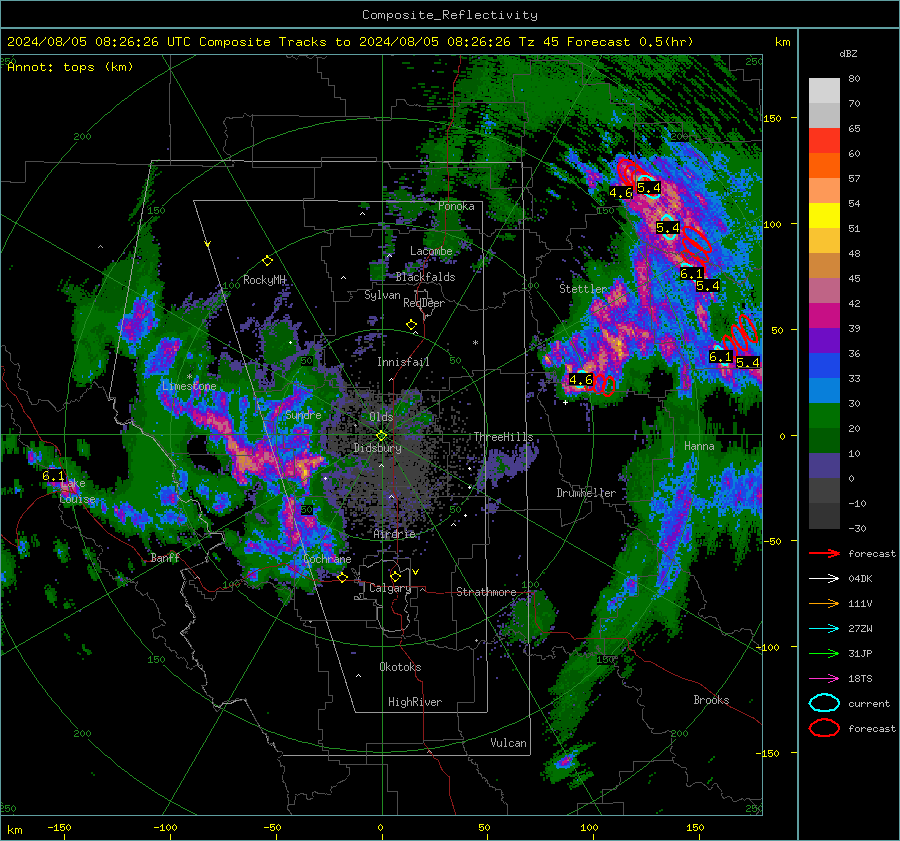Screen dimensions: 900x841
Task: Click the cyan 27ZW arrow legend icon
Action: point(824,629)
